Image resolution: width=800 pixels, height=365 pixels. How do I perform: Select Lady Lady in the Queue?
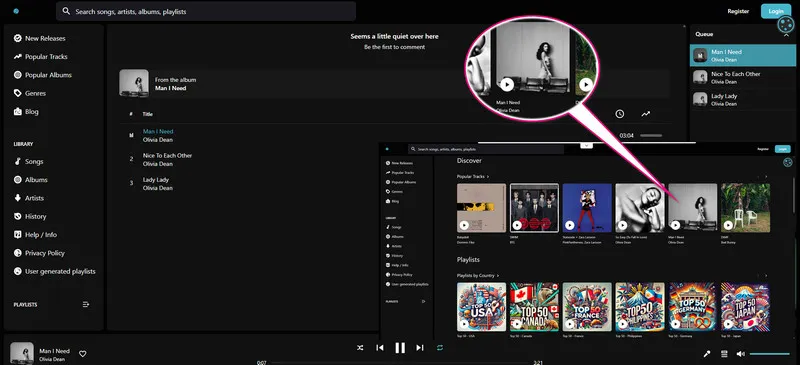tap(742, 100)
